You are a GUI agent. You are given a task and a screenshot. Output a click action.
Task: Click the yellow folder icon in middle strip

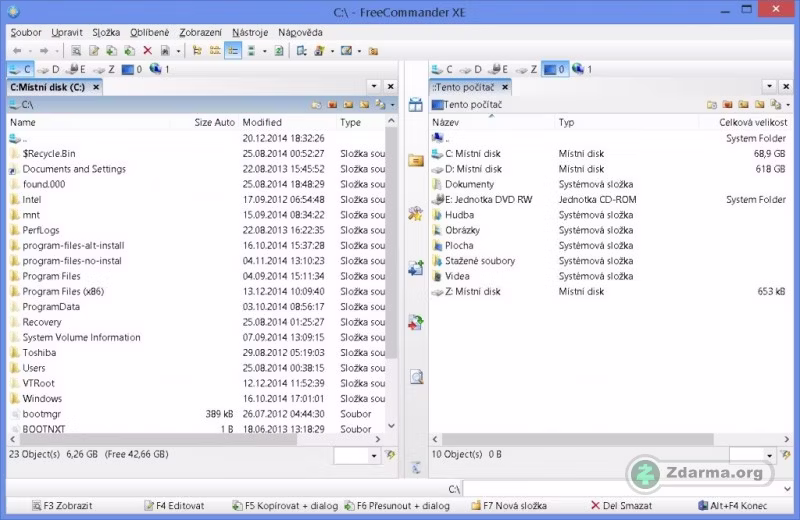tap(416, 161)
